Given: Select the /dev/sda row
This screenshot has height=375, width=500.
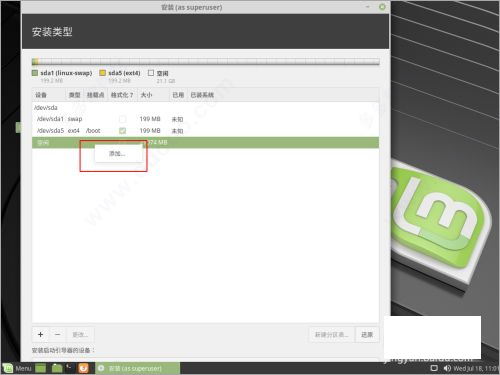Looking at the screenshot, I should coord(205,107).
